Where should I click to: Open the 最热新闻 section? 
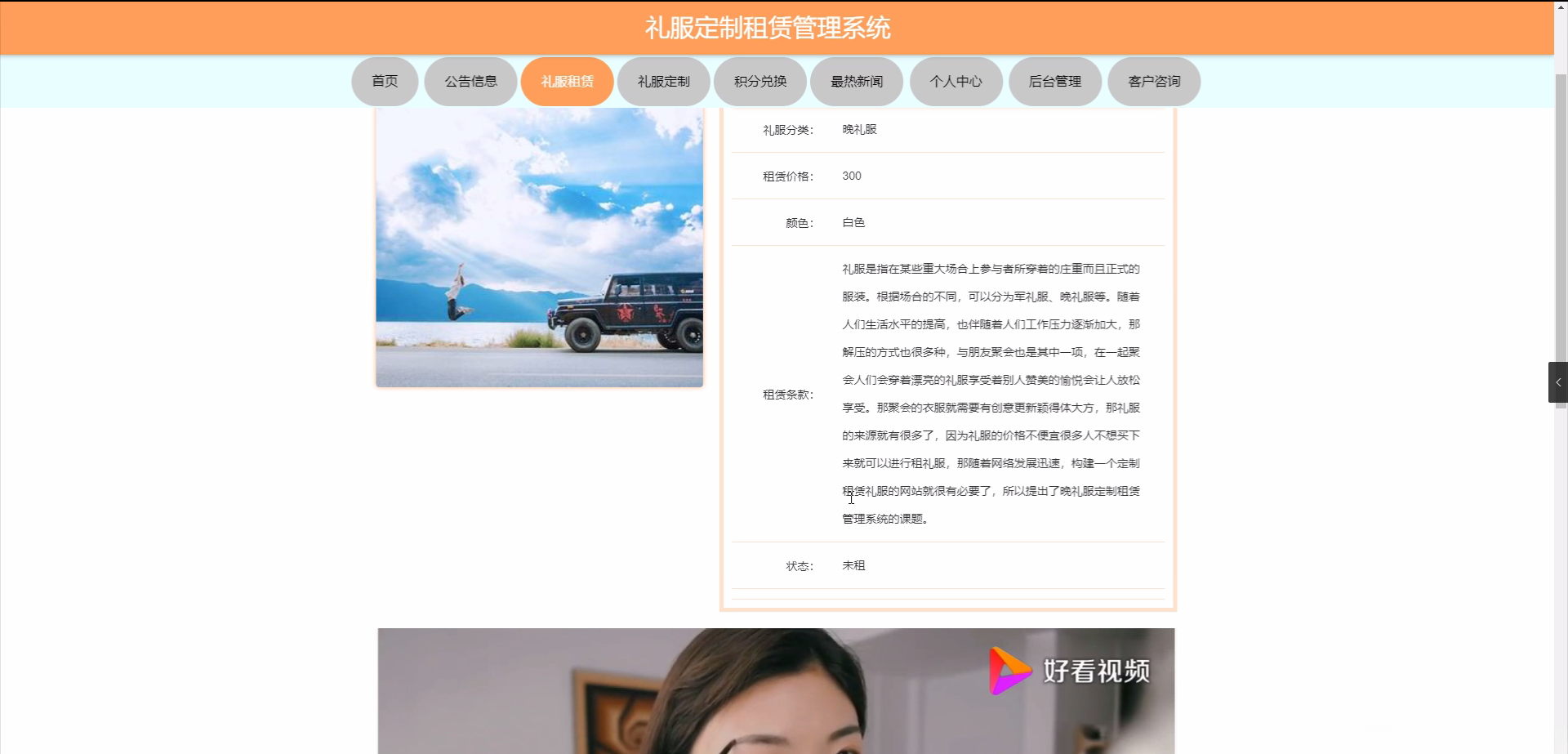point(856,82)
